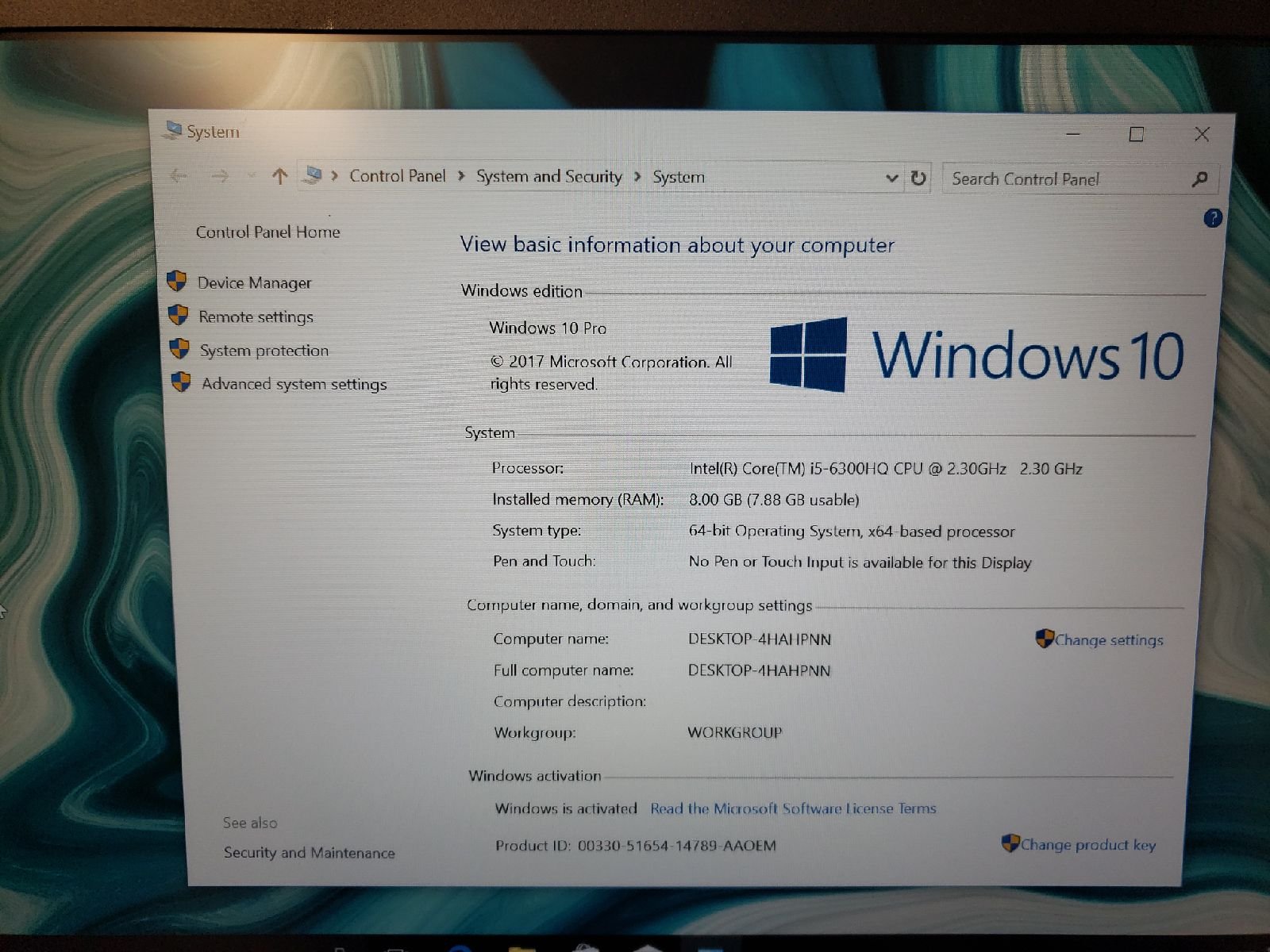Expand chevron after System and Security

[637, 177]
